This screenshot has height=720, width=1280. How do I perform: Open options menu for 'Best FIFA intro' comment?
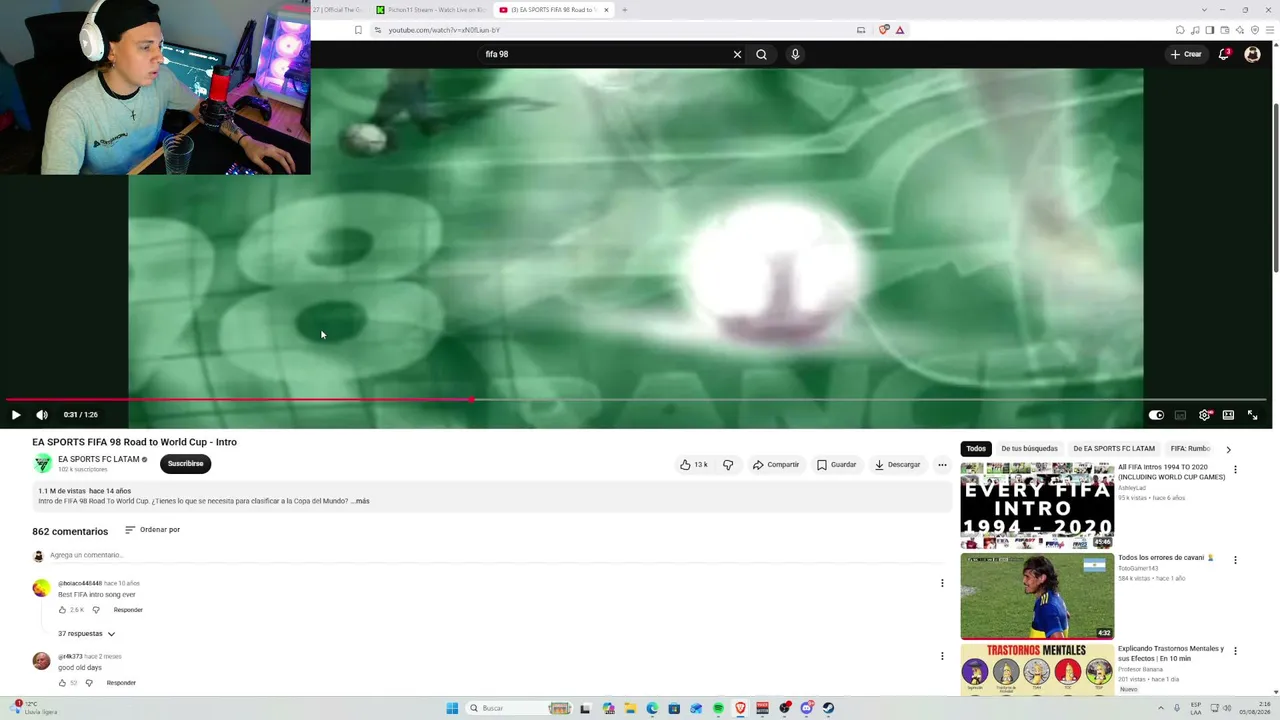click(942, 583)
